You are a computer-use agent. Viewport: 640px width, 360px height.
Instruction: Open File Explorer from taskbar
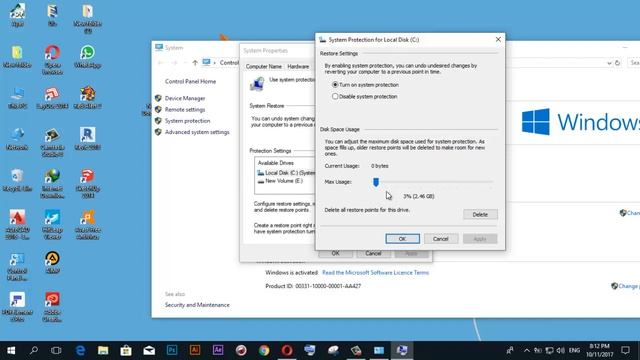point(103,350)
